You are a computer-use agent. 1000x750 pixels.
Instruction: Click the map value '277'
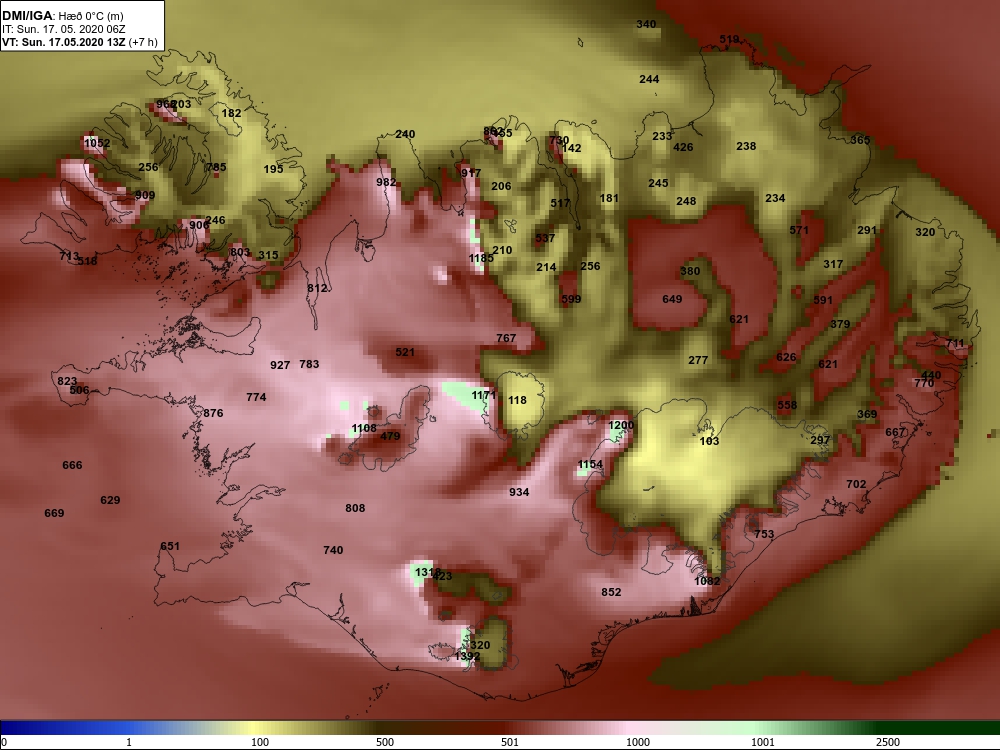coord(698,360)
